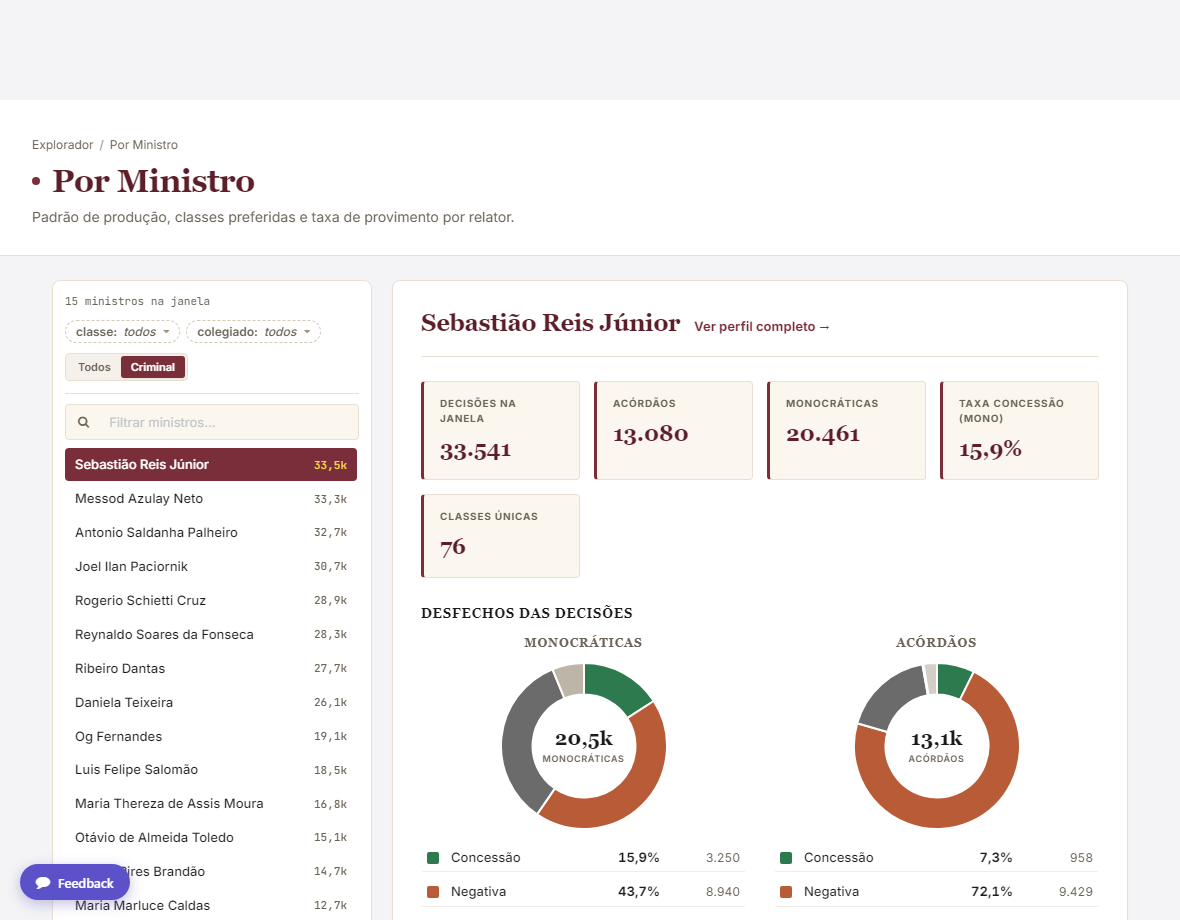The height and width of the screenshot is (920, 1180).
Task: Choose Joel Ilan Paciornik from list
Action: 211,566
